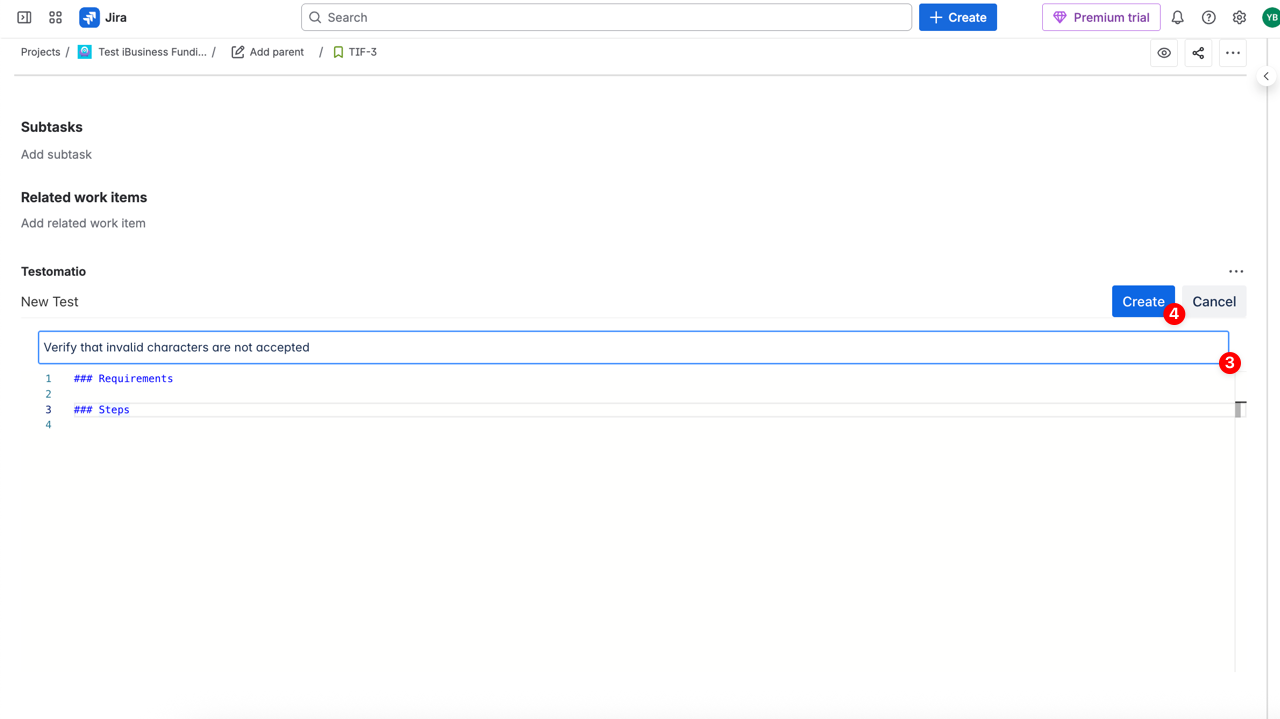This screenshot has width=1280, height=719.
Task: Click the Jira search box
Action: 606,17
